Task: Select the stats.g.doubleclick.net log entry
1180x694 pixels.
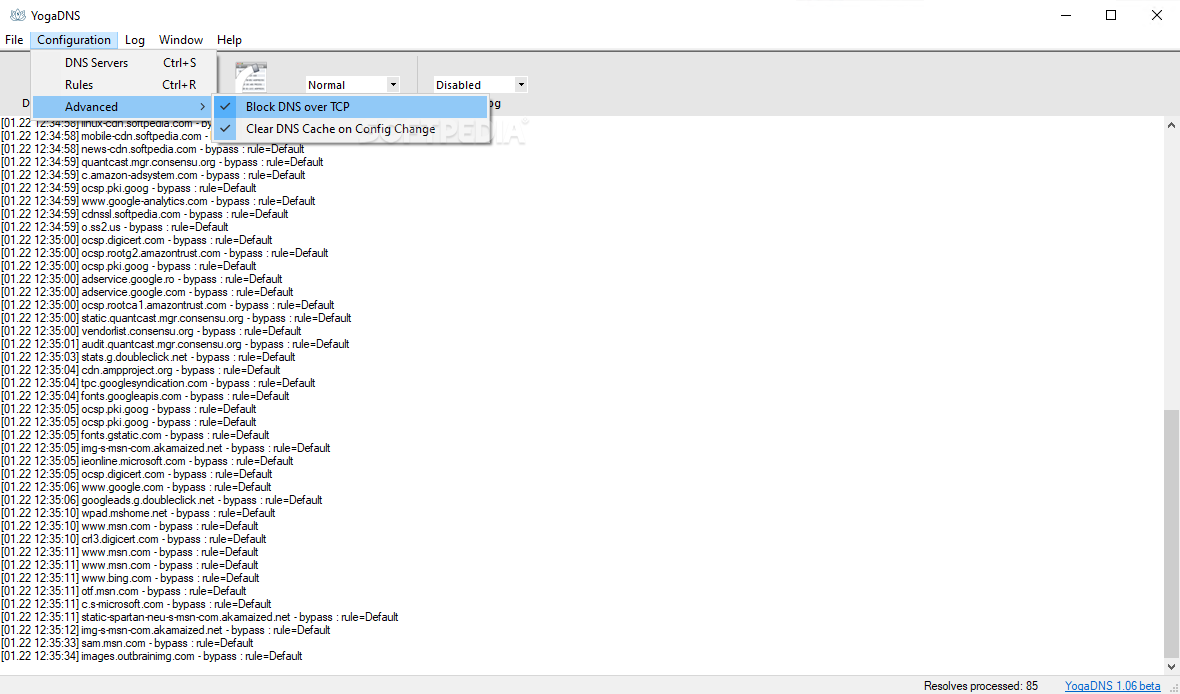Action: coord(148,357)
